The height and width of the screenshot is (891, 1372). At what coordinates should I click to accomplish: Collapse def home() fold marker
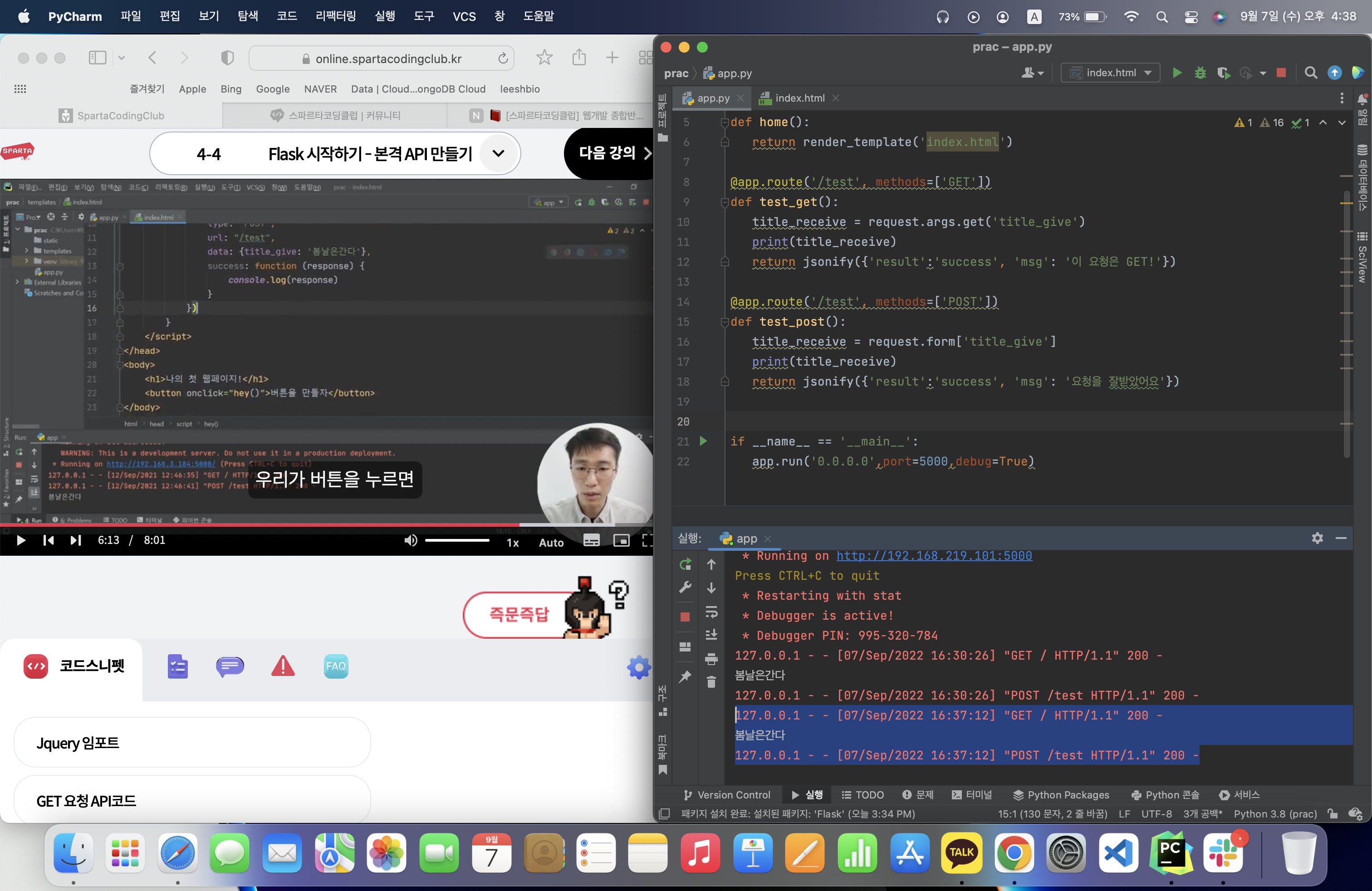coord(725,122)
